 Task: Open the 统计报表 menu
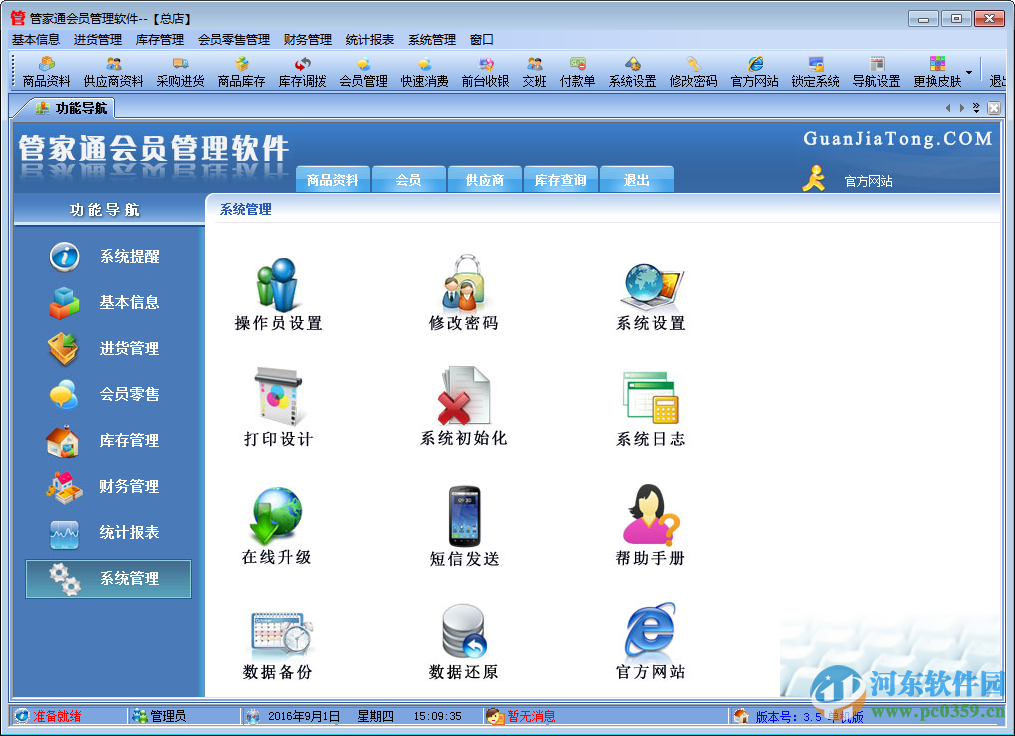366,39
